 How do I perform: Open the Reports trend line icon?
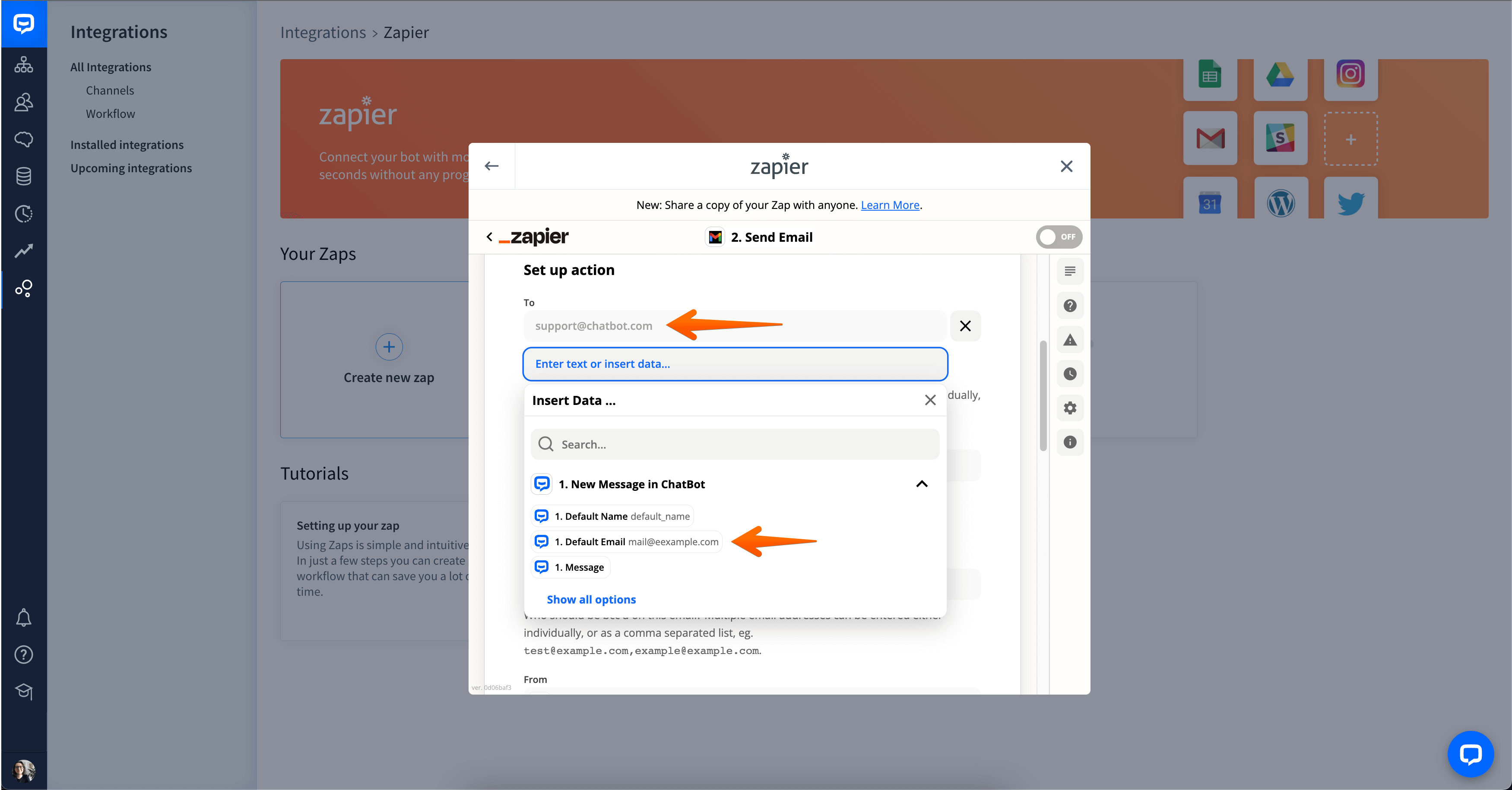tap(23, 251)
